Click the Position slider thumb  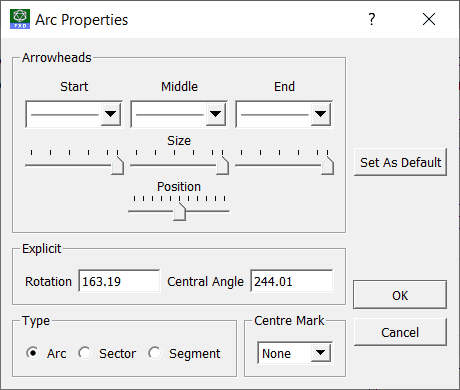(x=179, y=211)
